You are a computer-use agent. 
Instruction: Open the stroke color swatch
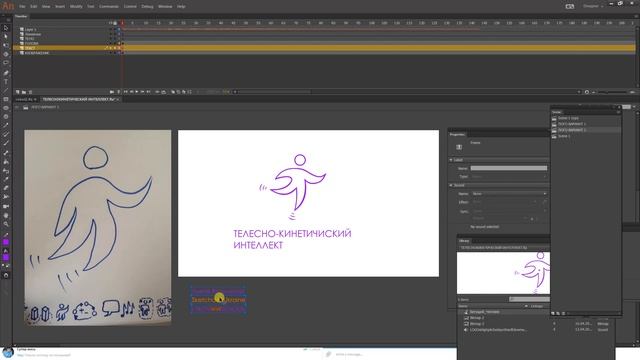(6, 242)
